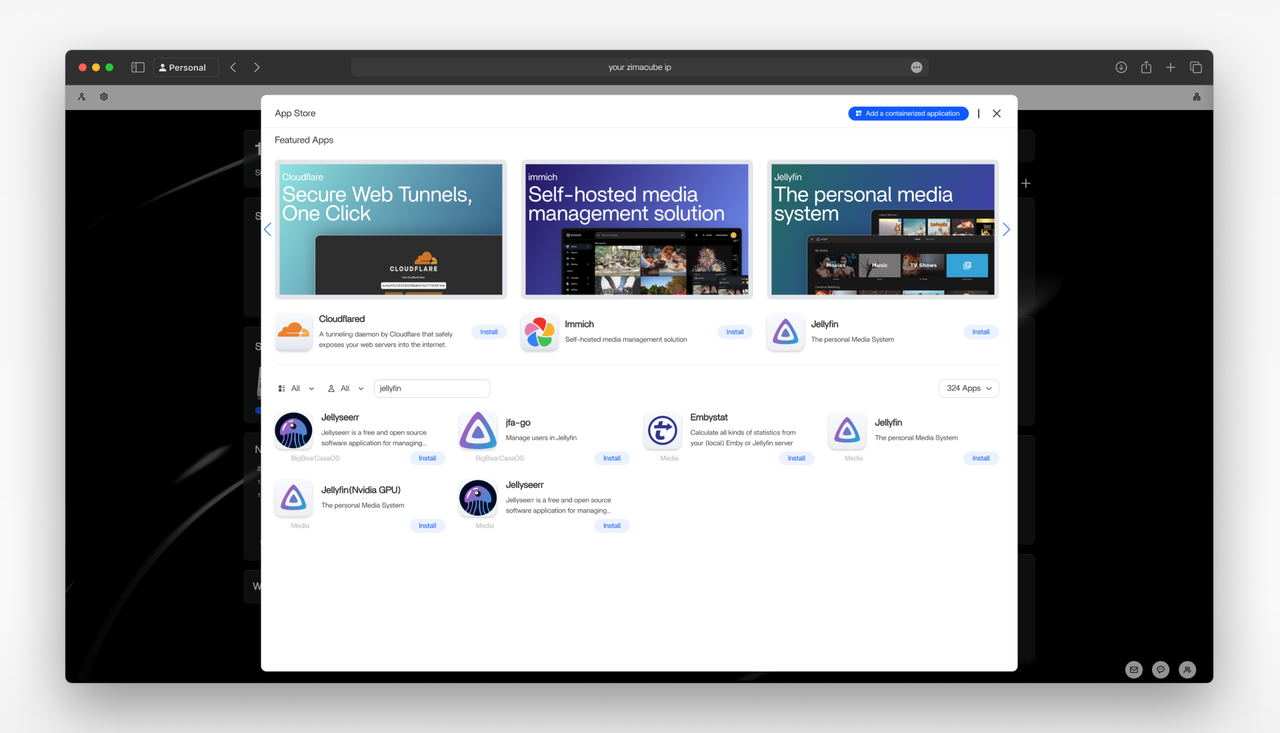Click the network icon at the dashboard top right
Screen dimensions: 1280x733
pyautogui.click(x=1196, y=97)
